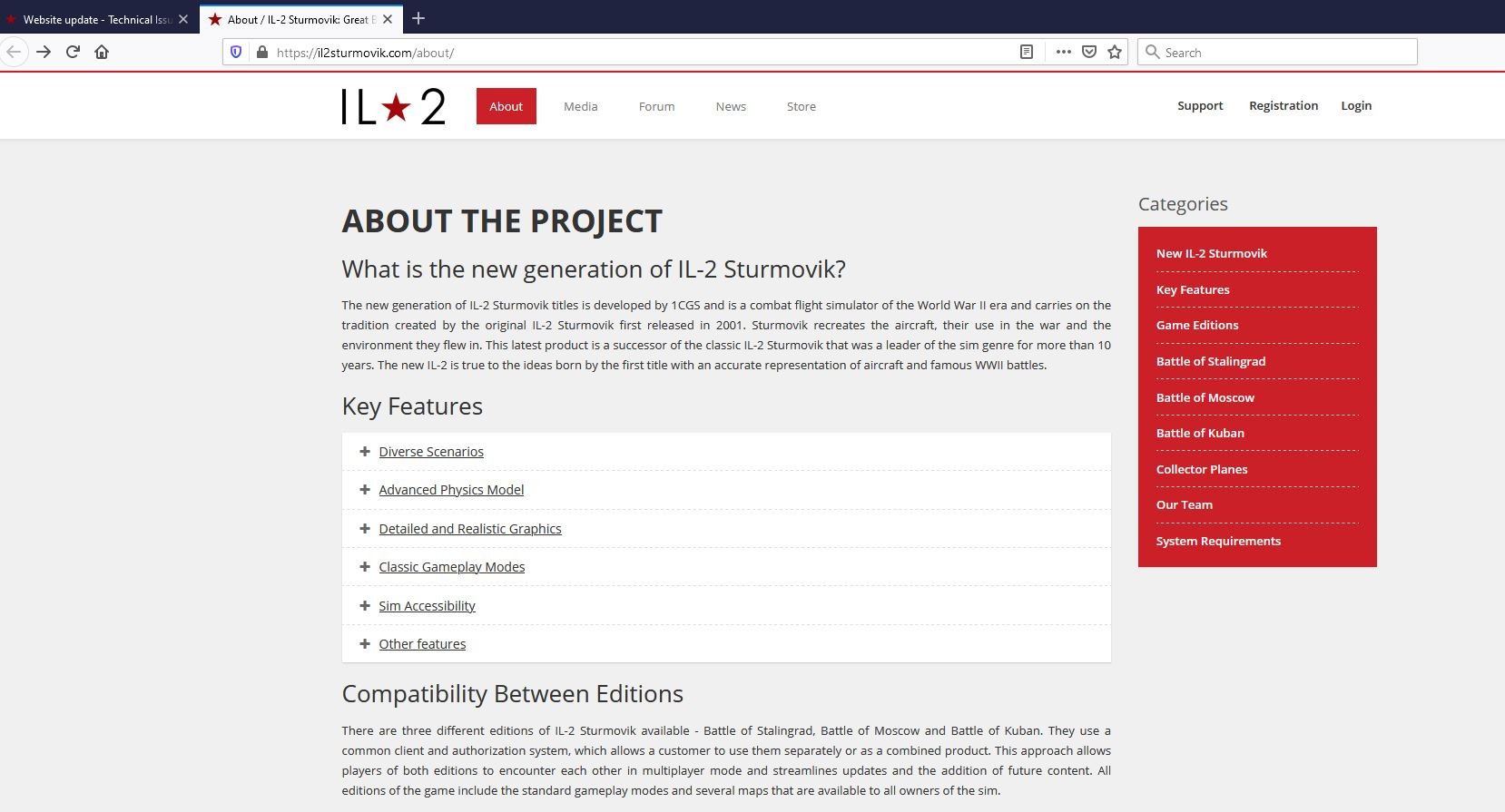
Task: Click the Advanced Physics Model link text
Action: (451, 490)
